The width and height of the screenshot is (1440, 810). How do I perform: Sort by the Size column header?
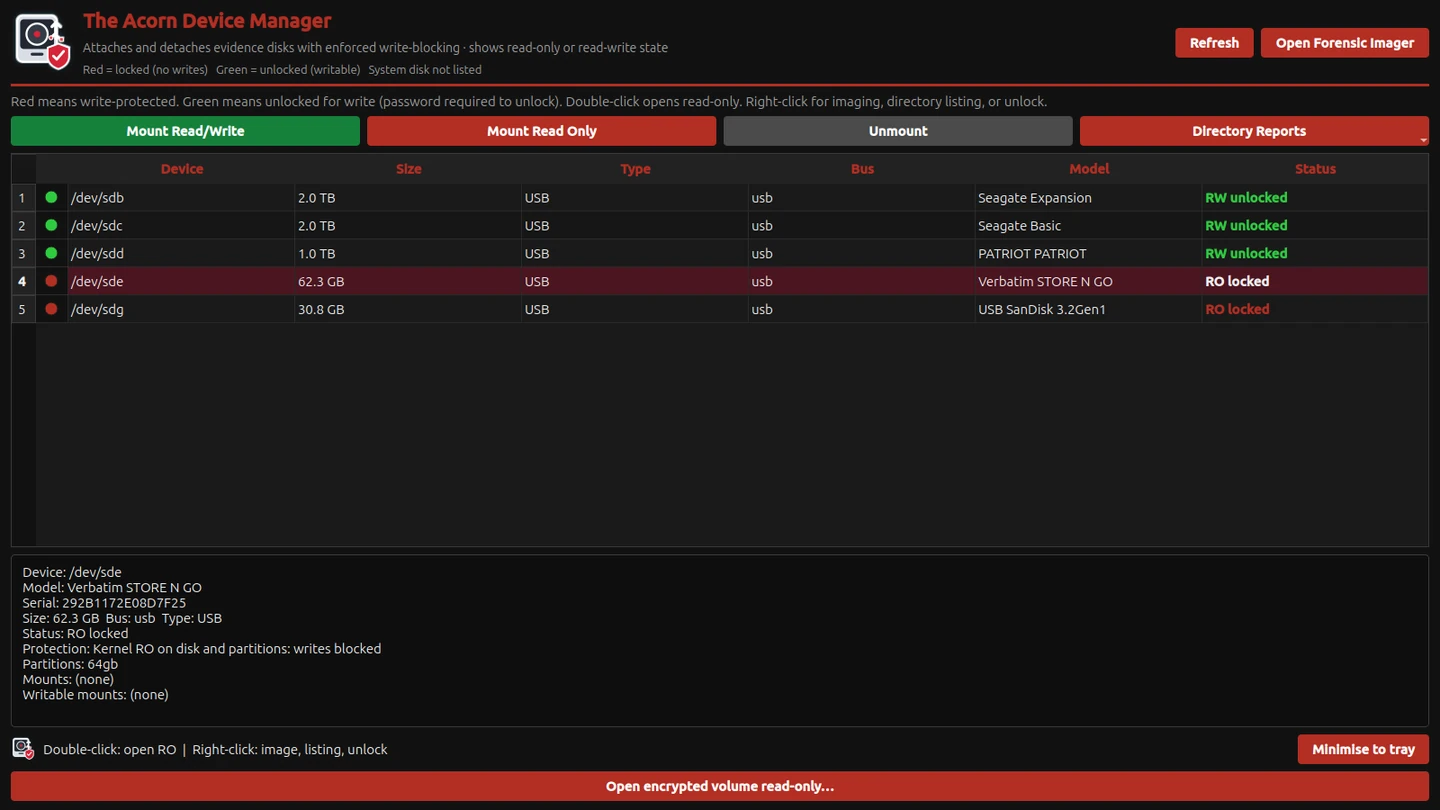pos(408,169)
